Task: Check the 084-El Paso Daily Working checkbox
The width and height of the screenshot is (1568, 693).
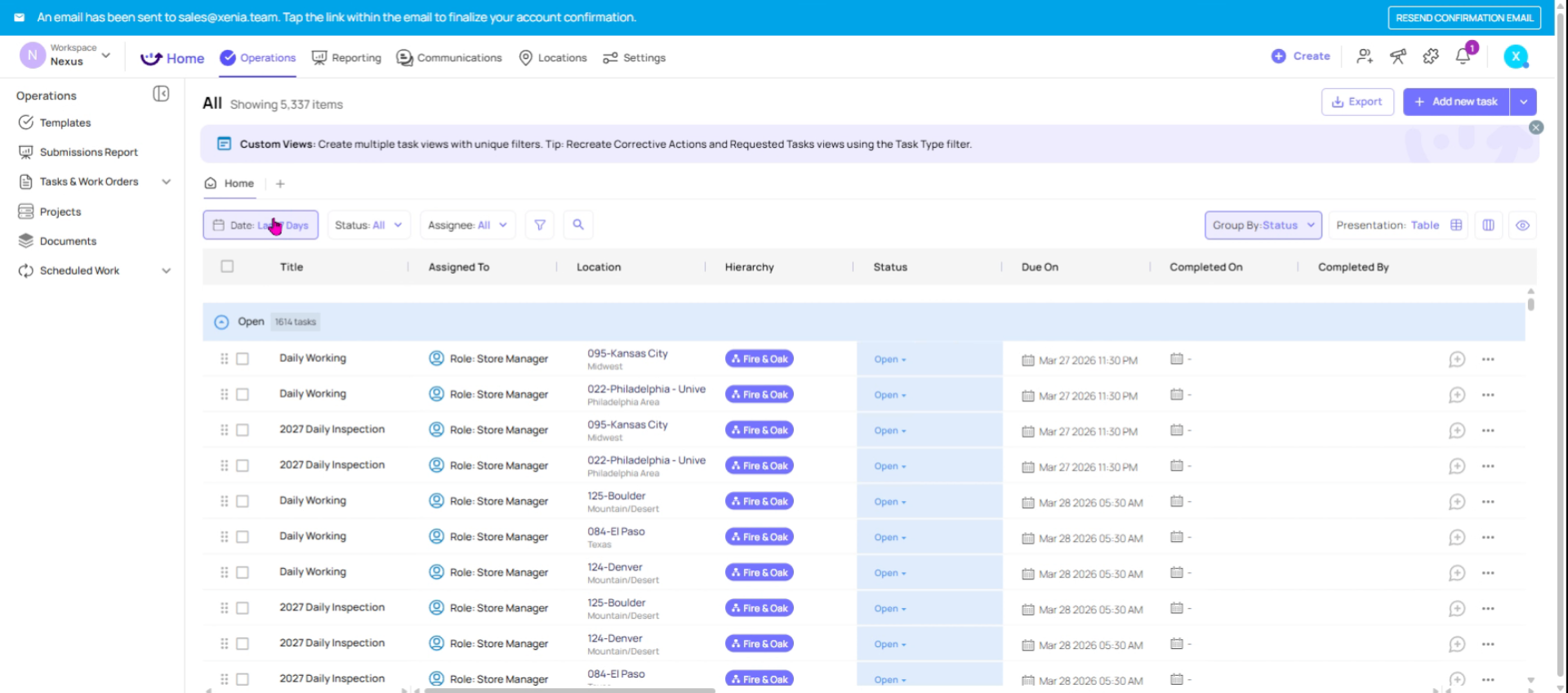Action: click(x=243, y=537)
